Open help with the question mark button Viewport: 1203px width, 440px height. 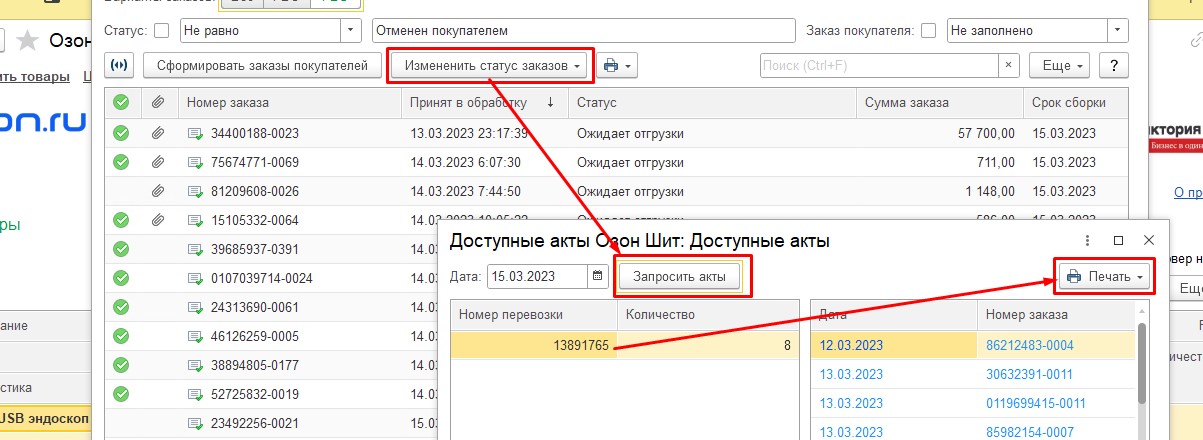[x=1114, y=66]
